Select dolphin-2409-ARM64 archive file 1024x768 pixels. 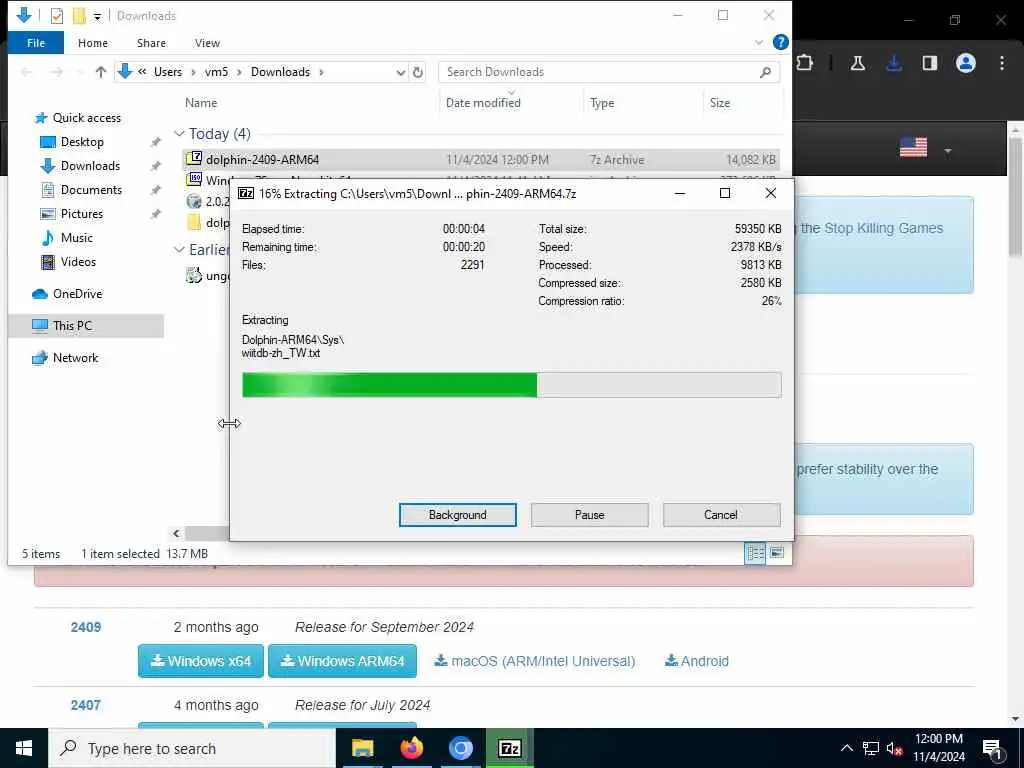click(481, 159)
